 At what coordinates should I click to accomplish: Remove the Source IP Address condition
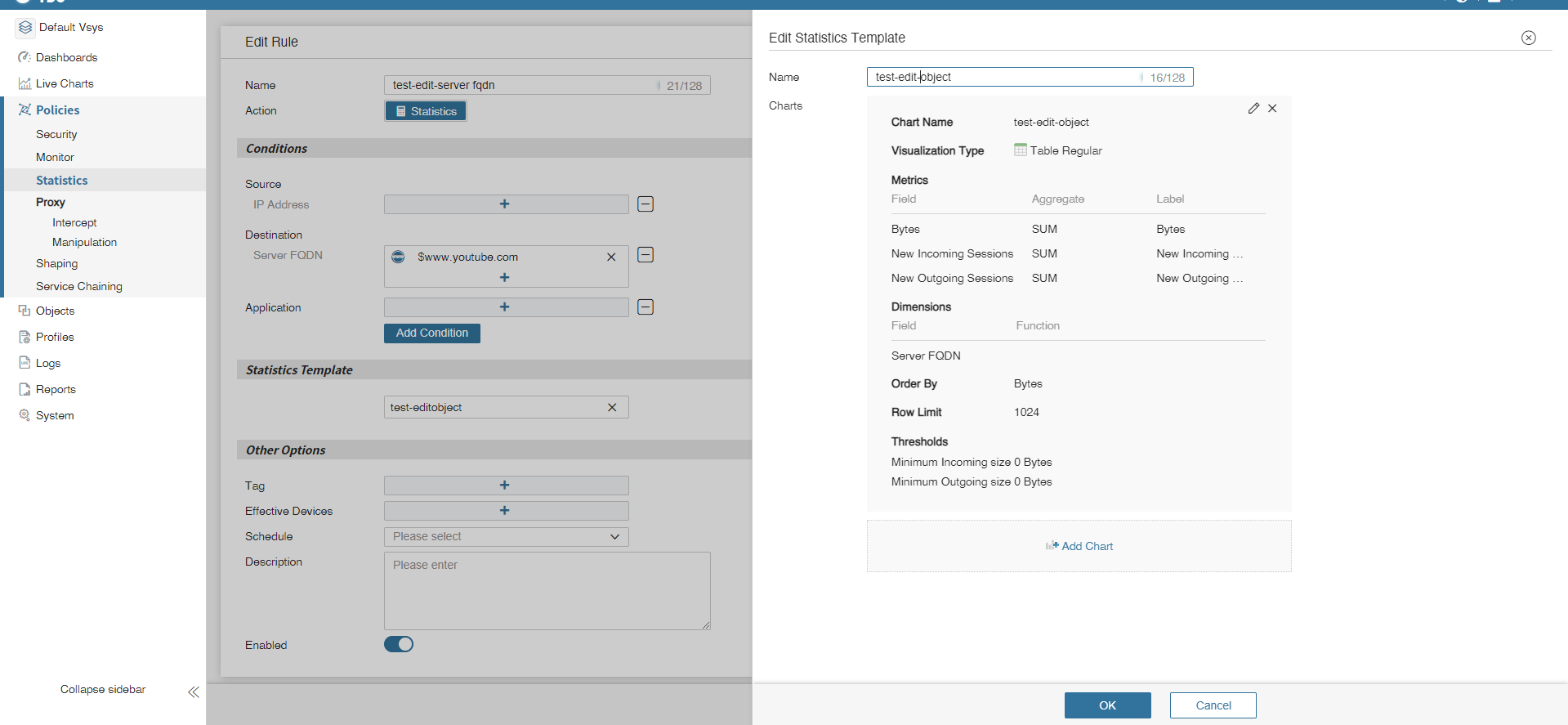pyautogui.click(x=646, y=204)
